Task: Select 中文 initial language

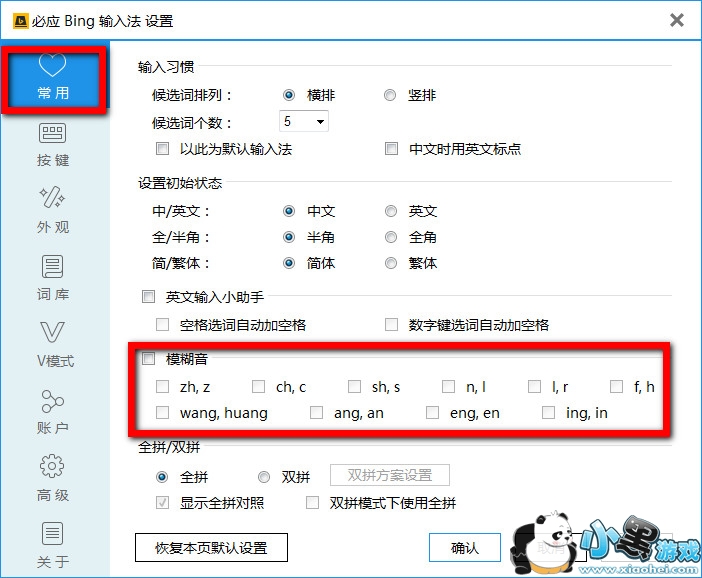Action: (289, 211)
